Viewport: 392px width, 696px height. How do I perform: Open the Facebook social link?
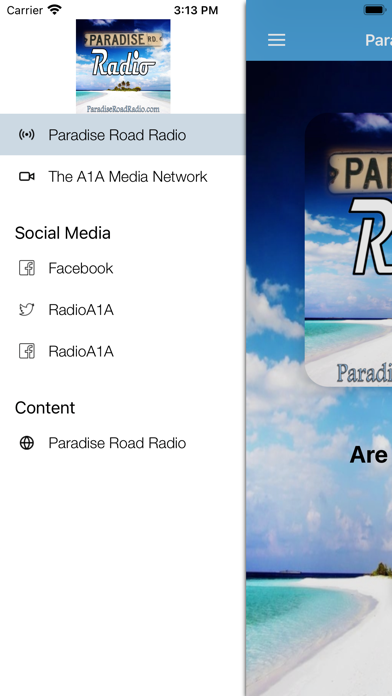[x=123, y=268]
